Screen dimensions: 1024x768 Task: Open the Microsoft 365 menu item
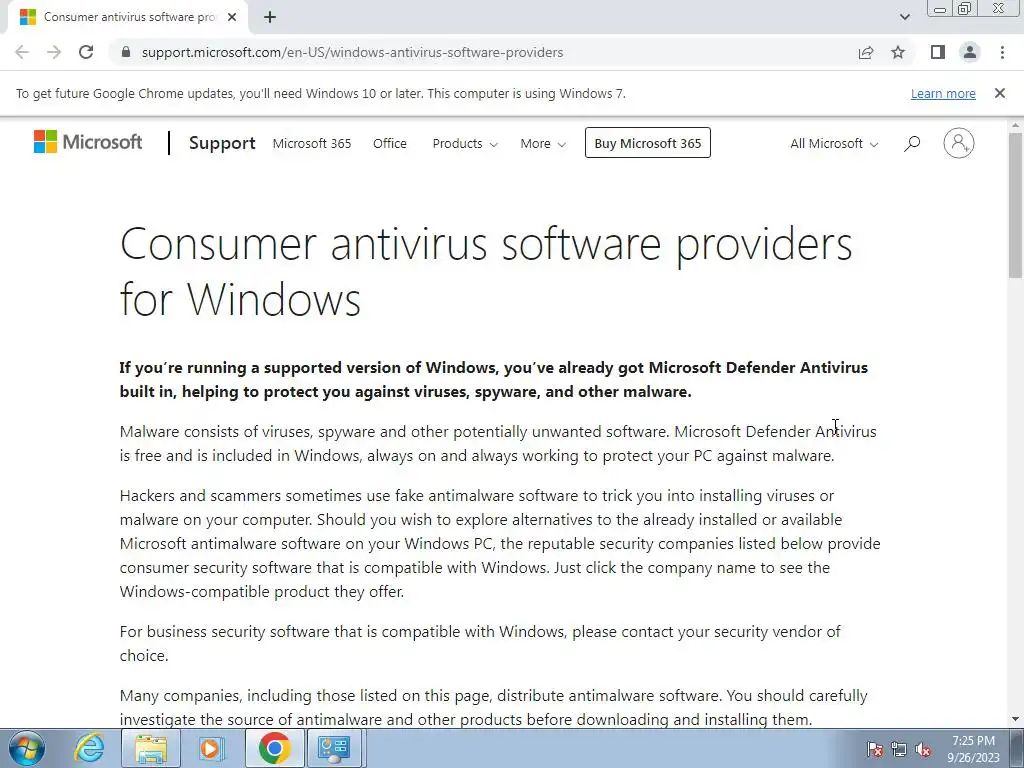point(312,144)
